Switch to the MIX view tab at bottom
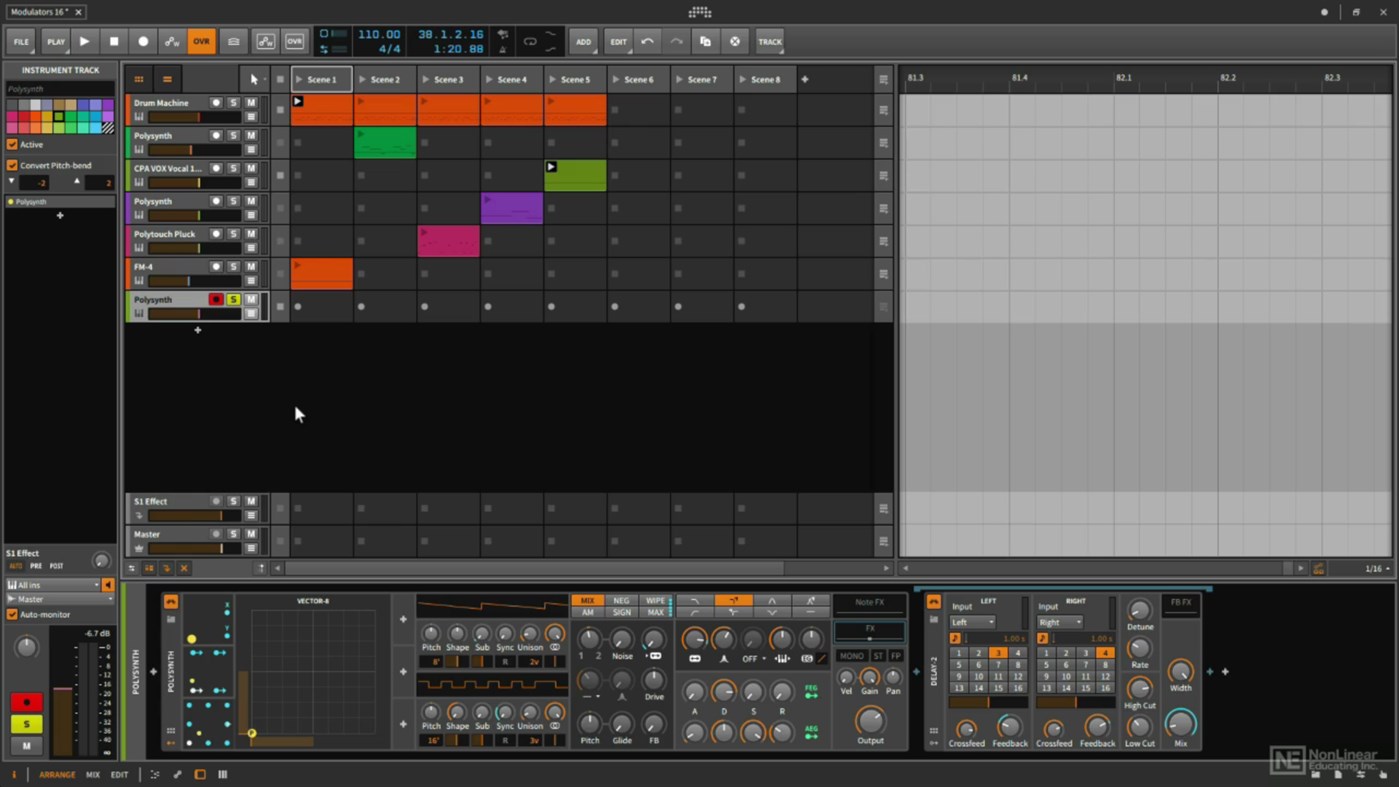 click(x=92, y=774)
